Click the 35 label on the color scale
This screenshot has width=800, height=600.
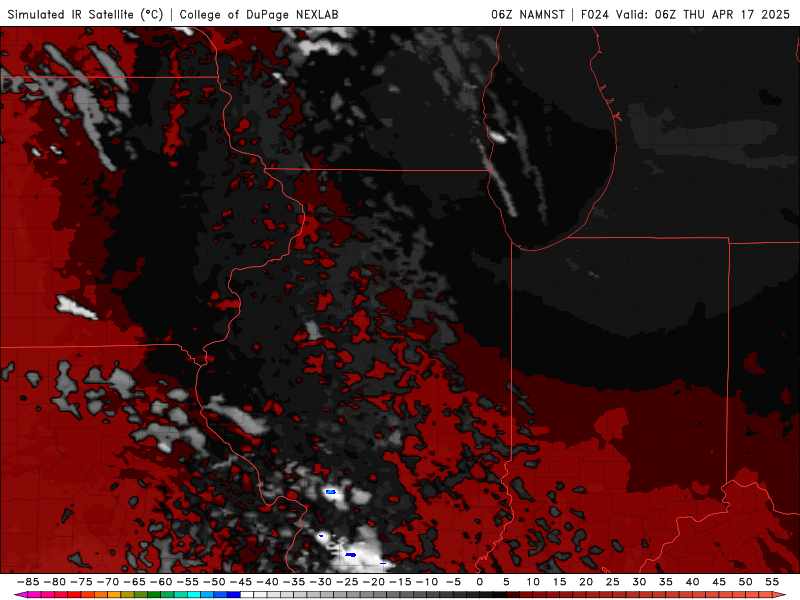(x=665, y=582)
